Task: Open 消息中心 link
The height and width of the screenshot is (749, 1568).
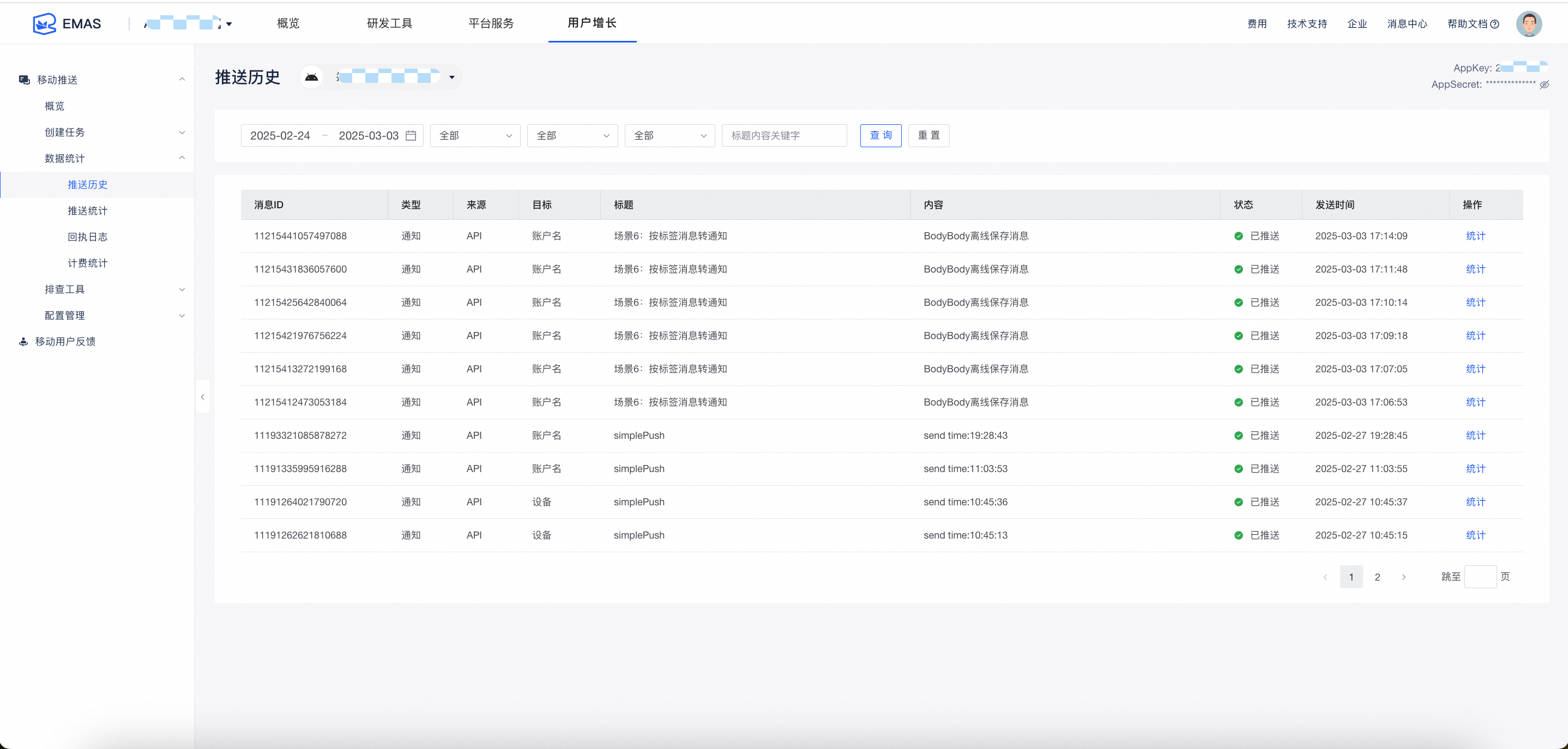Action: pyautogui.click(x=1407, y=24)
